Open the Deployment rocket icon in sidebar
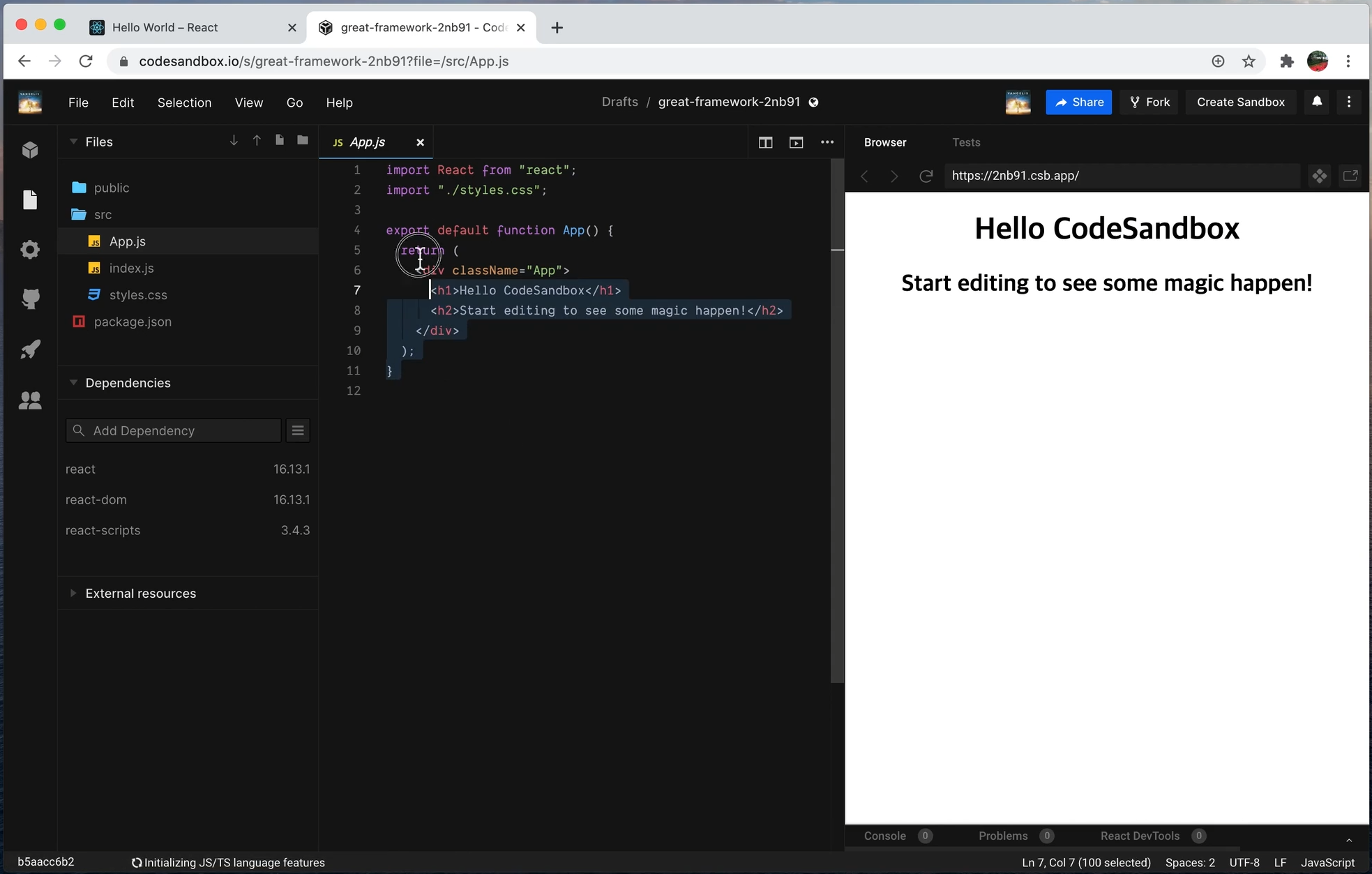 click(30, 349)
